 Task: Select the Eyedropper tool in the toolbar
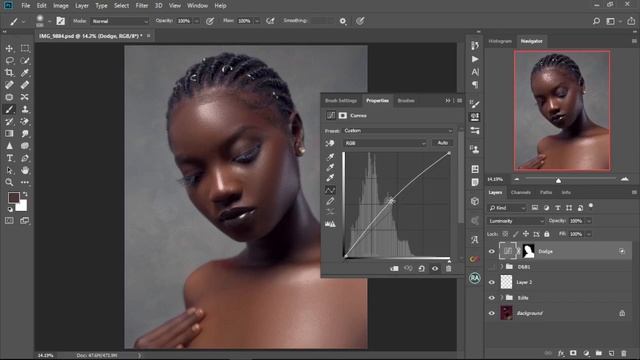pos(25,73)
